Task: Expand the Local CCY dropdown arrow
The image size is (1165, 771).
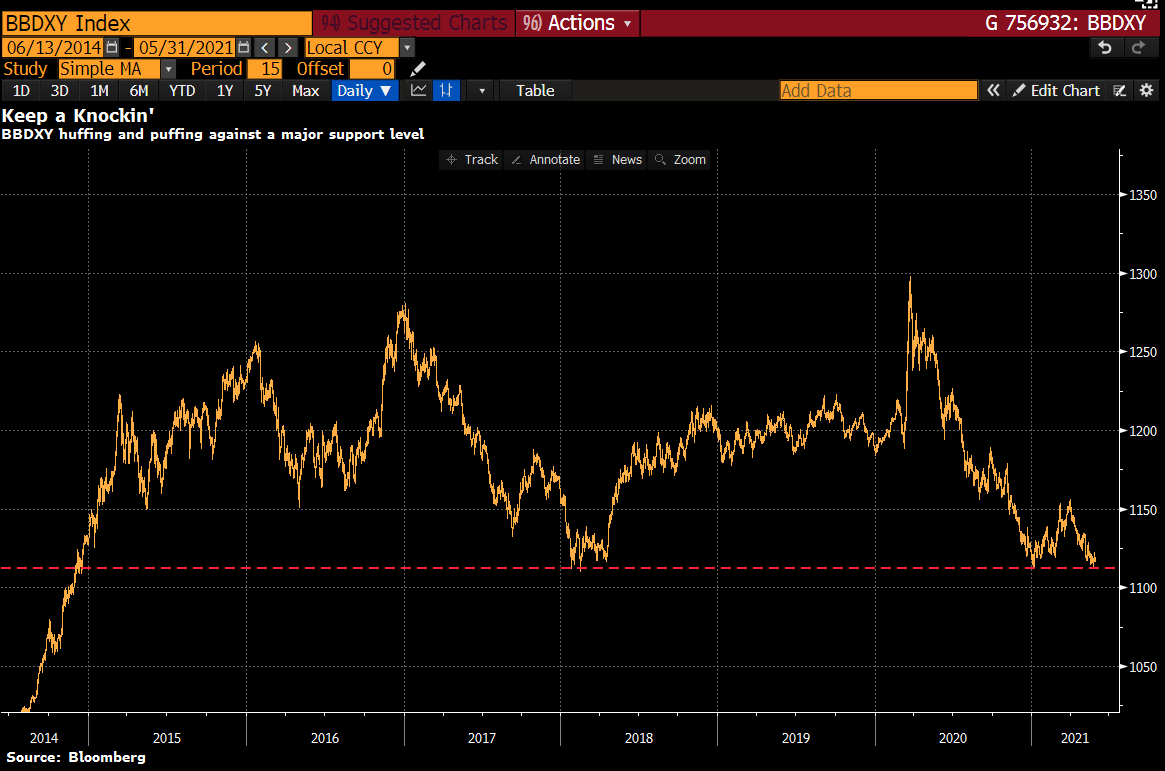Action: (407, 48)
